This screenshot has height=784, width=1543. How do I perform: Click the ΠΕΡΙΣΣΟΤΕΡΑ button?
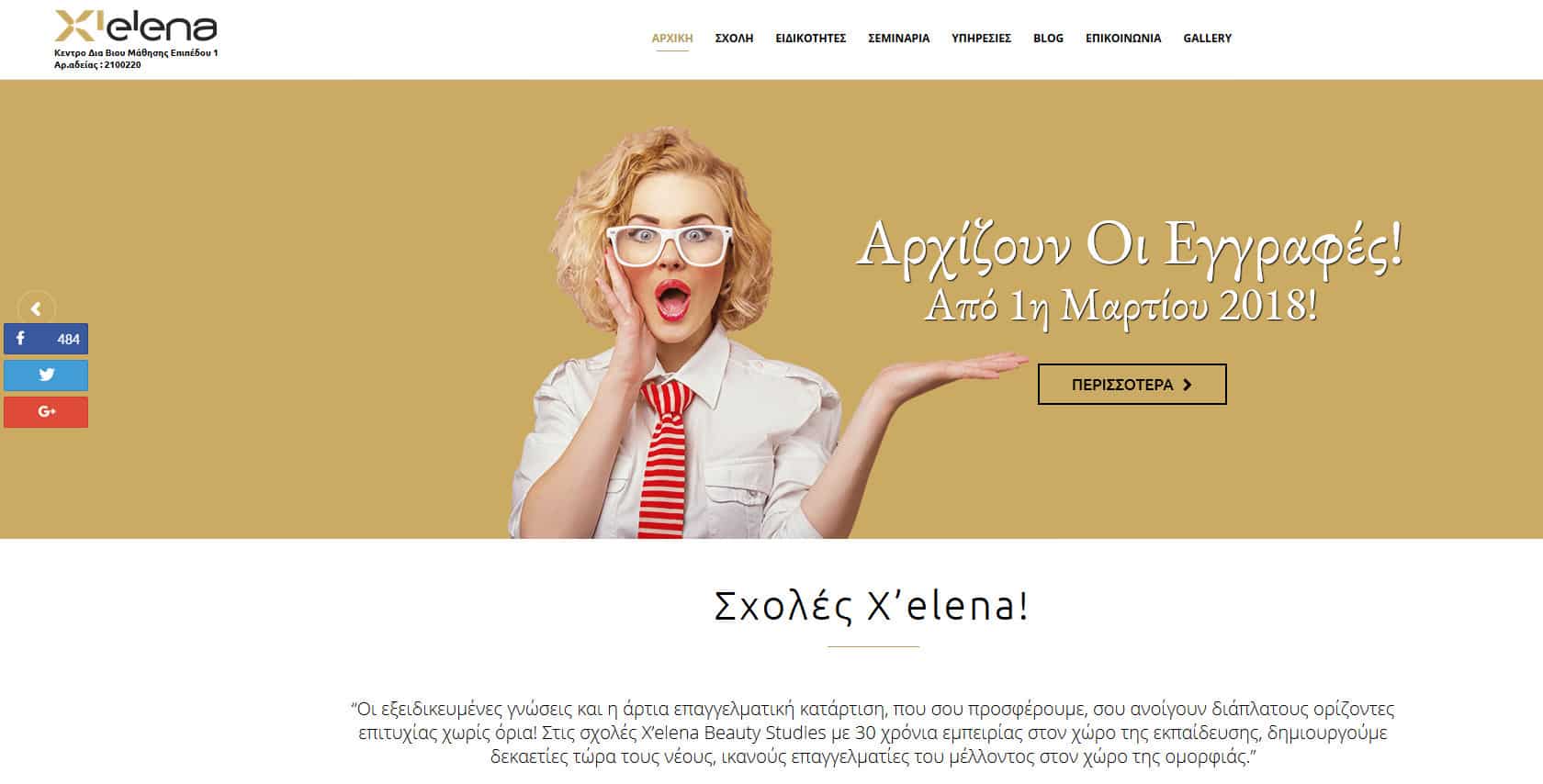[x=1132, y=385]
